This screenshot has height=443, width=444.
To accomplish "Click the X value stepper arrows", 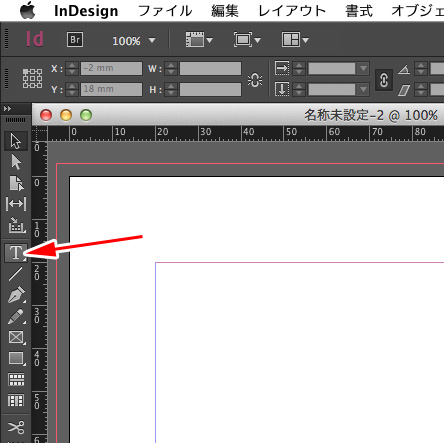I will click(72, 68).
